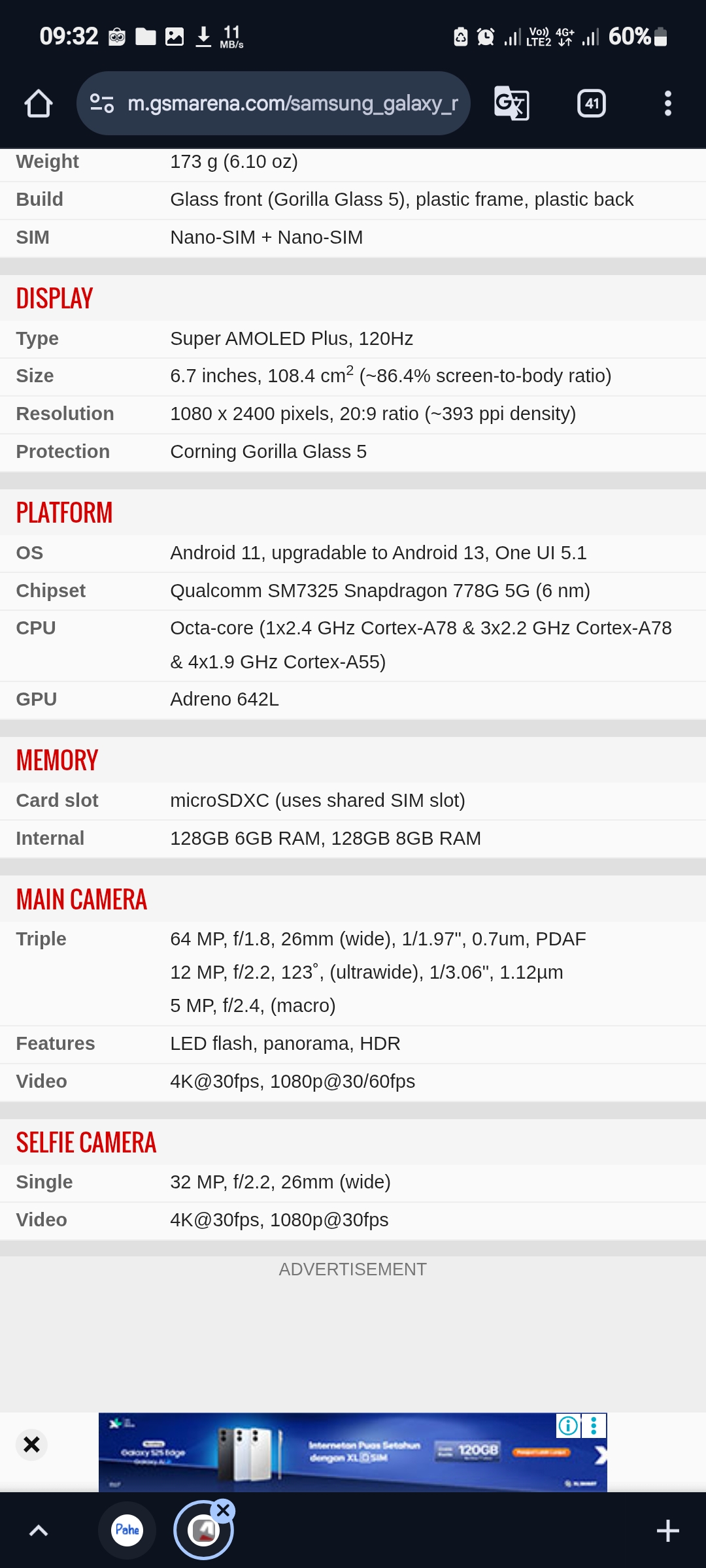Image resolution: width=706 pixels, height=1568 pixels.
Task: Open ad options three-dot icon on banner
Action: point(594,1426)
